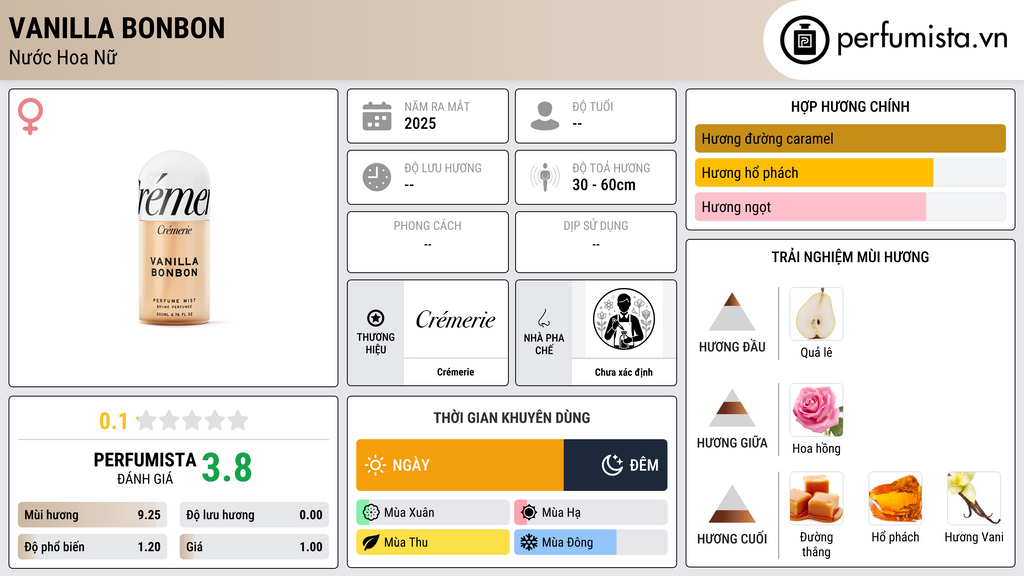Click the Vanilla Bonbon bottle product image
The height and width of the screenshot is (576, 1024).
(174, 238)
